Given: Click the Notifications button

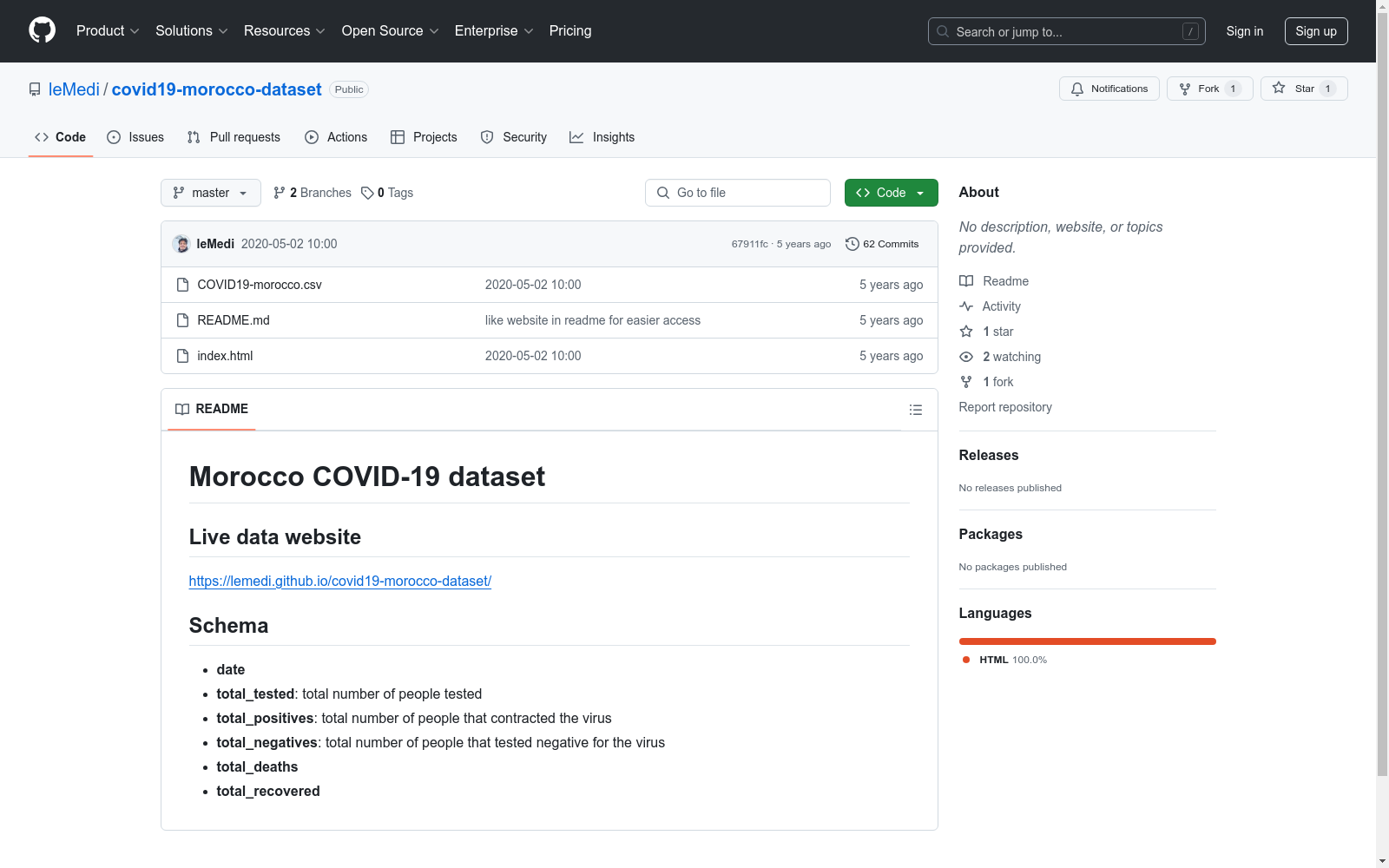Looking at the screenshot, I should click(1109, 89).
